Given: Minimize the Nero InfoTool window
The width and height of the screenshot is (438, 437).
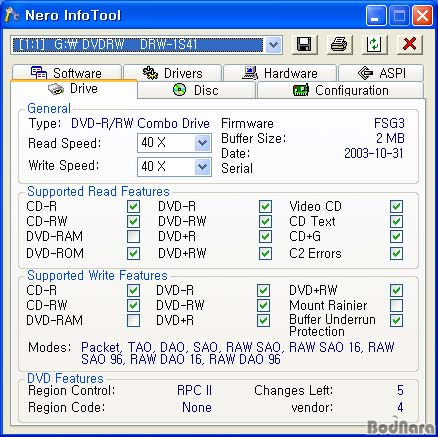Looking at the screenshot, I should (x=376, y=15).
